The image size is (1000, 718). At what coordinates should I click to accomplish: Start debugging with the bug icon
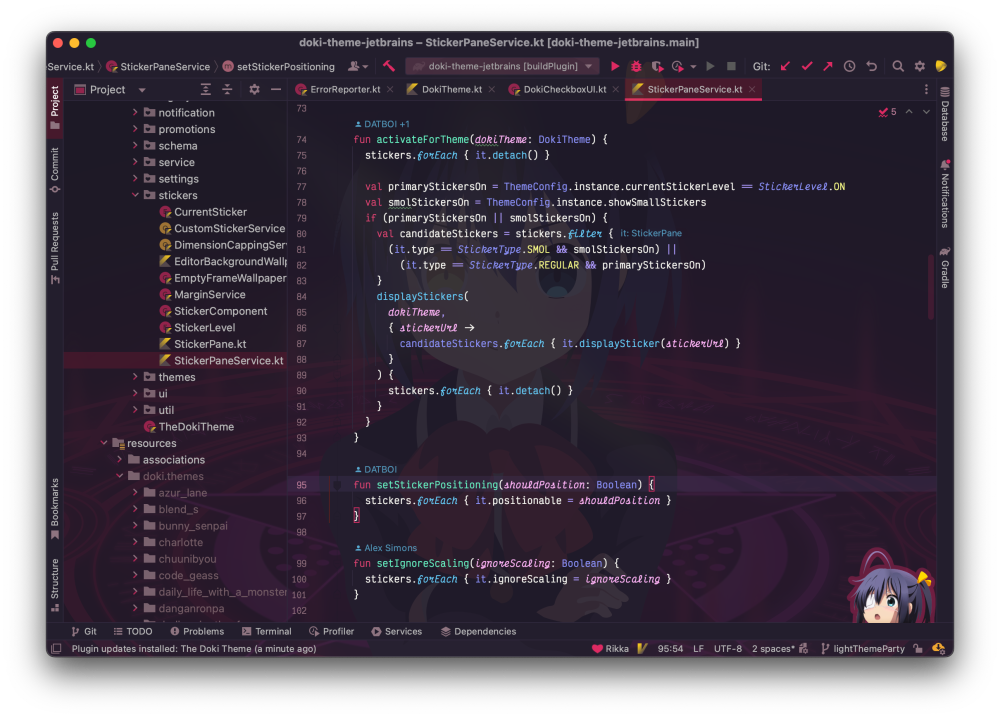tap(636, 66)
